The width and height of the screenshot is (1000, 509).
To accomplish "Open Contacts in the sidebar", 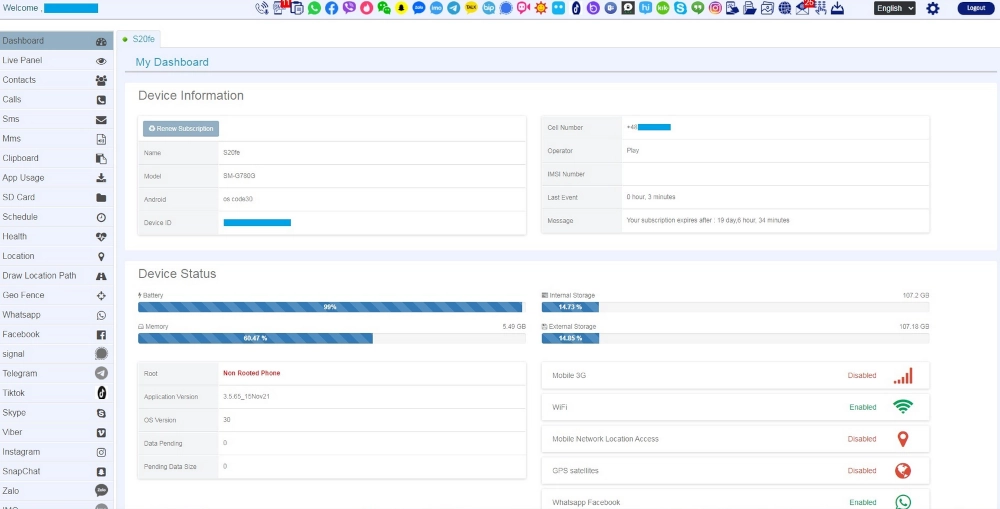I will click(57, 80).
